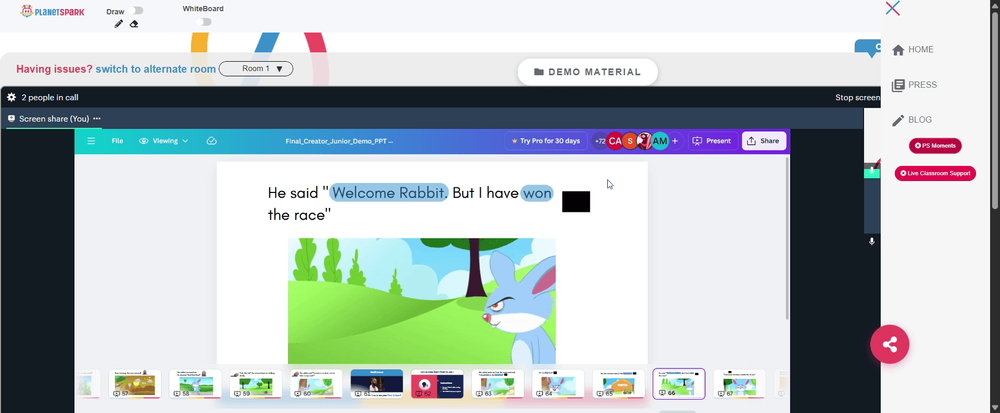The height and width of the screenshot is (413, 1000).
Task: Click the rabbit illustration on slide
Action: 518,306
